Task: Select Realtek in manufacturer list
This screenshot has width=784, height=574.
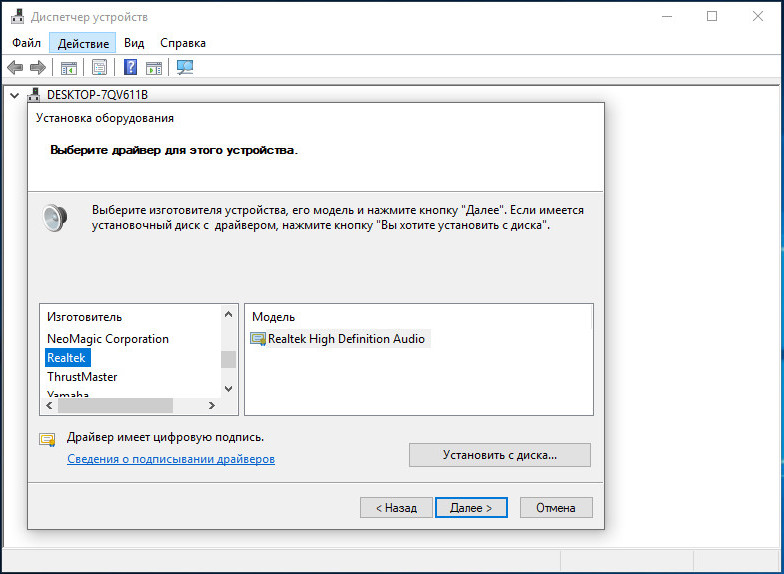Action: click(x=66, y=358)
